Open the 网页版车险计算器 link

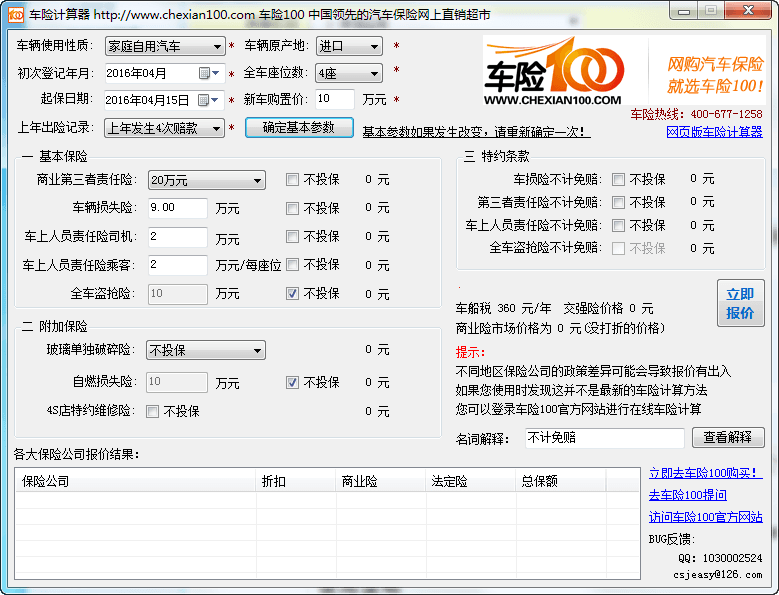714,132
